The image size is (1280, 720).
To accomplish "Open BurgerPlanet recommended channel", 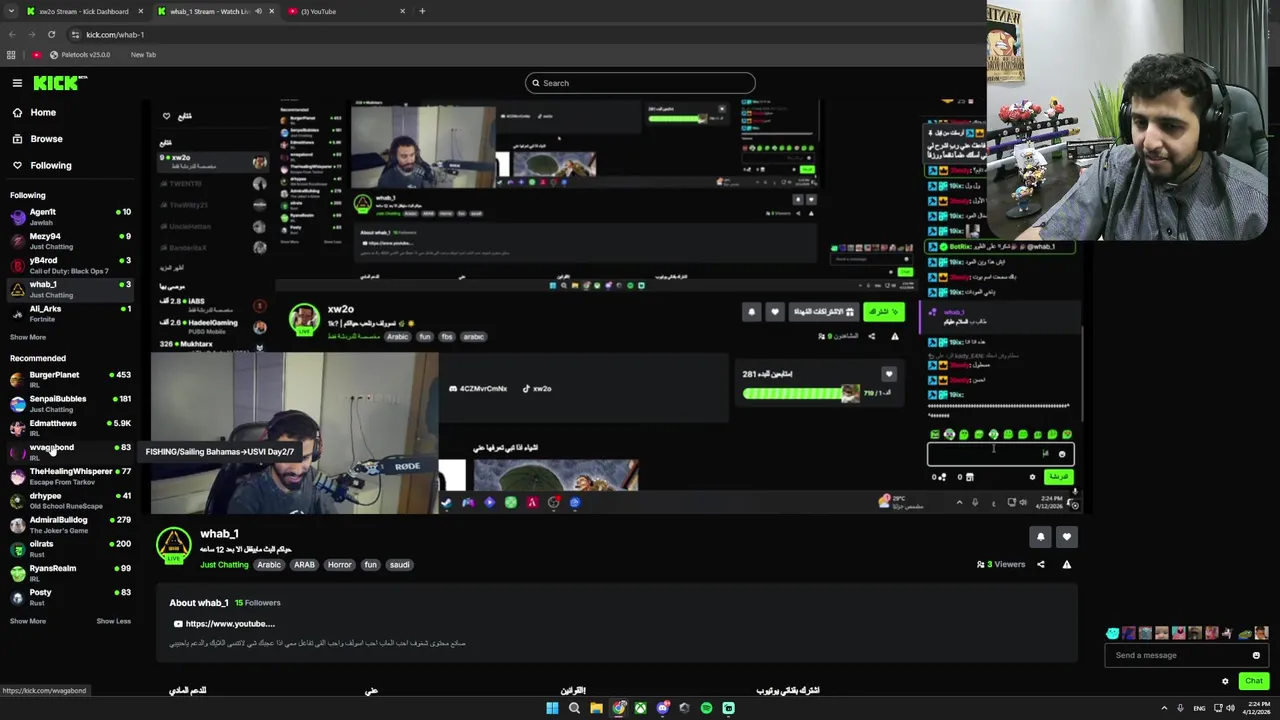I will tap(70, 379).
